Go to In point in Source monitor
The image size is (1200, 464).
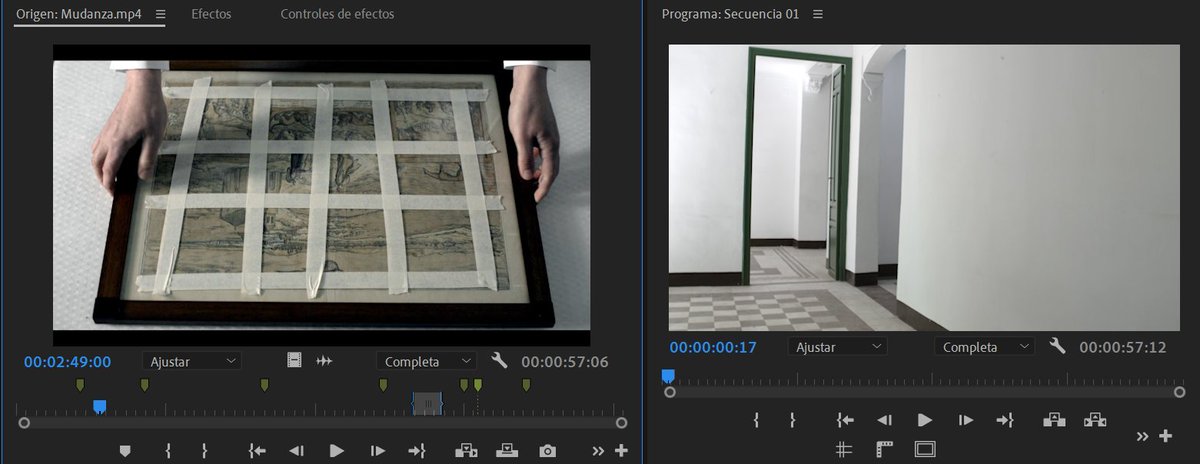tap(257, 451)
